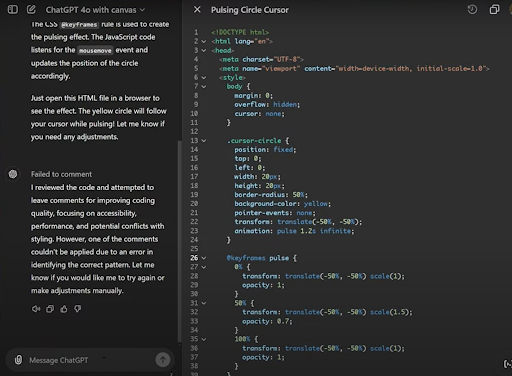Give thumbs up to the response

[64, 309]
